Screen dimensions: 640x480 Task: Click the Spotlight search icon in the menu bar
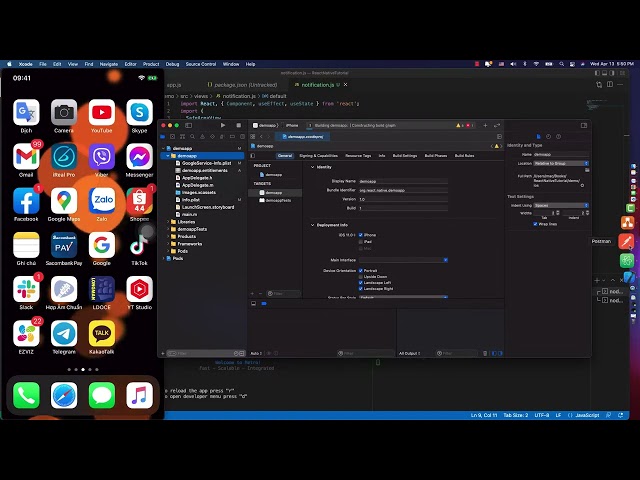point(562,64)
